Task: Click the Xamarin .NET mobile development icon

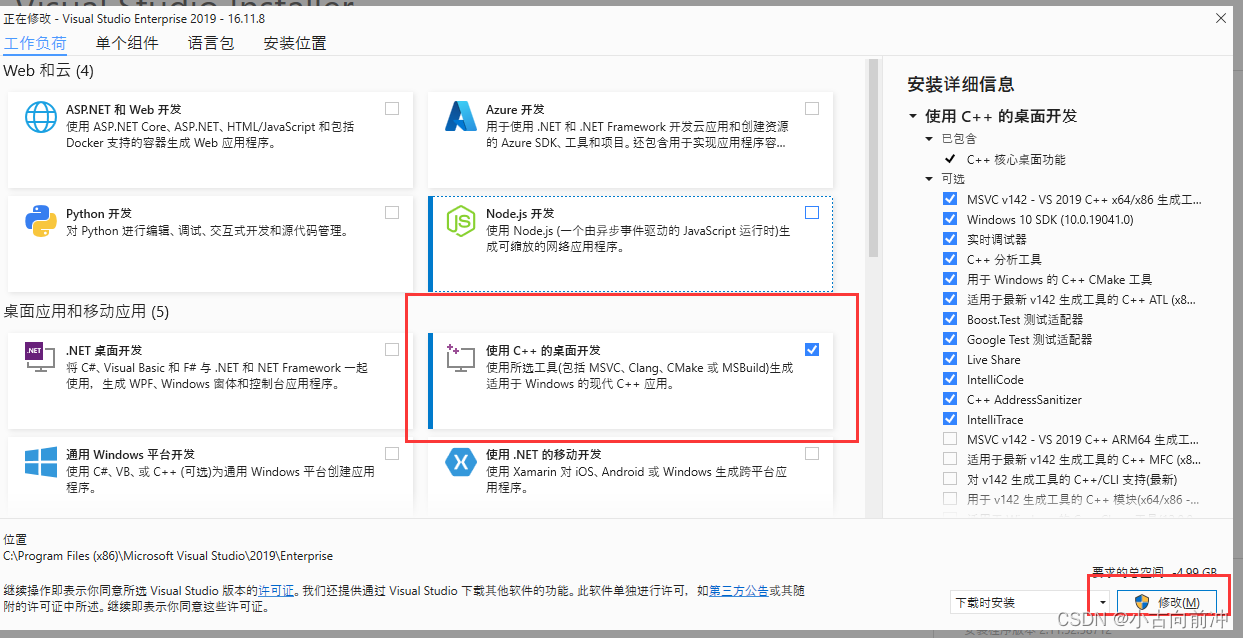Action: click(460, 462)
